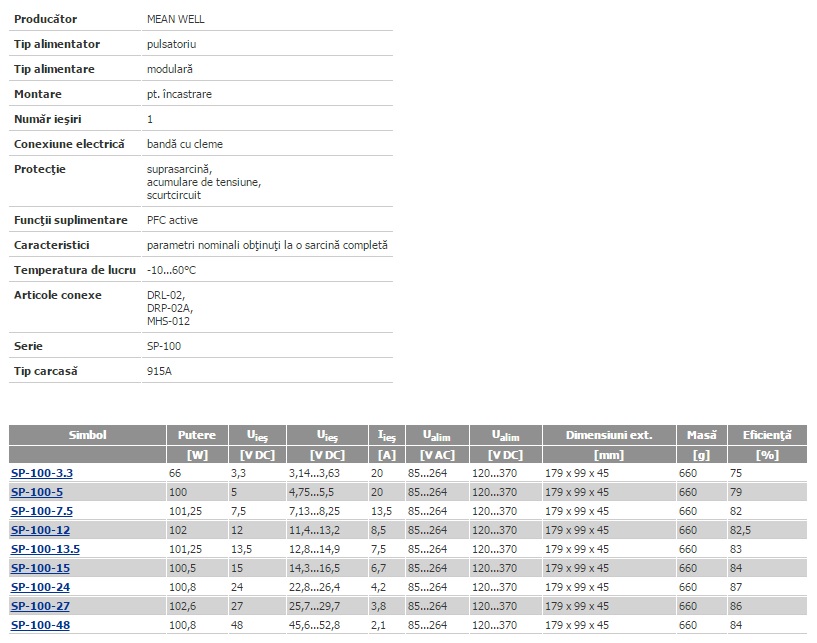Image resolution: width=817 pixels, height=643 pixels.
Task: Open the SP-100-3.3 product link
Action: (x=42, y=473)
